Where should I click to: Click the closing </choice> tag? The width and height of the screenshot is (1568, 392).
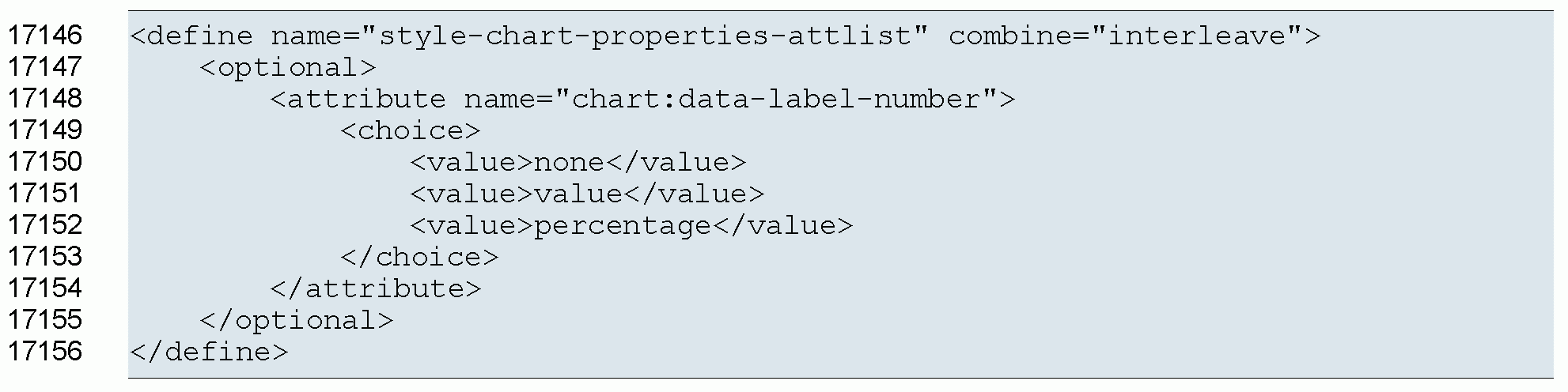tap(419, 257)
